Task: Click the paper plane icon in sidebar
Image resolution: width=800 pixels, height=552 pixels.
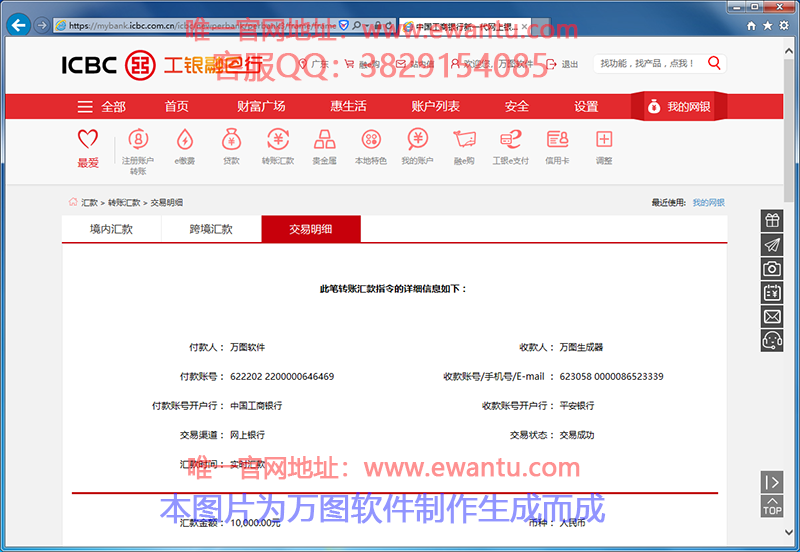Action: [x=772, y=245]
